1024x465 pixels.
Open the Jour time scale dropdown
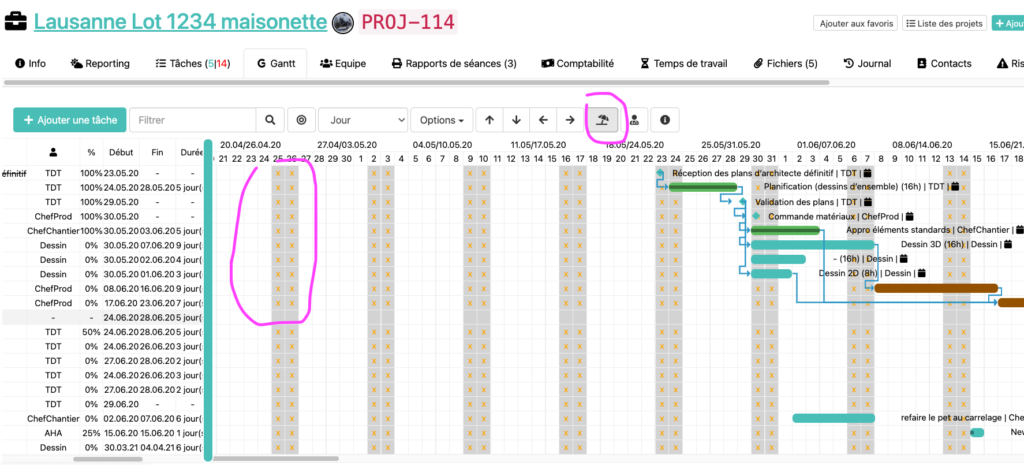click(362, 120)
